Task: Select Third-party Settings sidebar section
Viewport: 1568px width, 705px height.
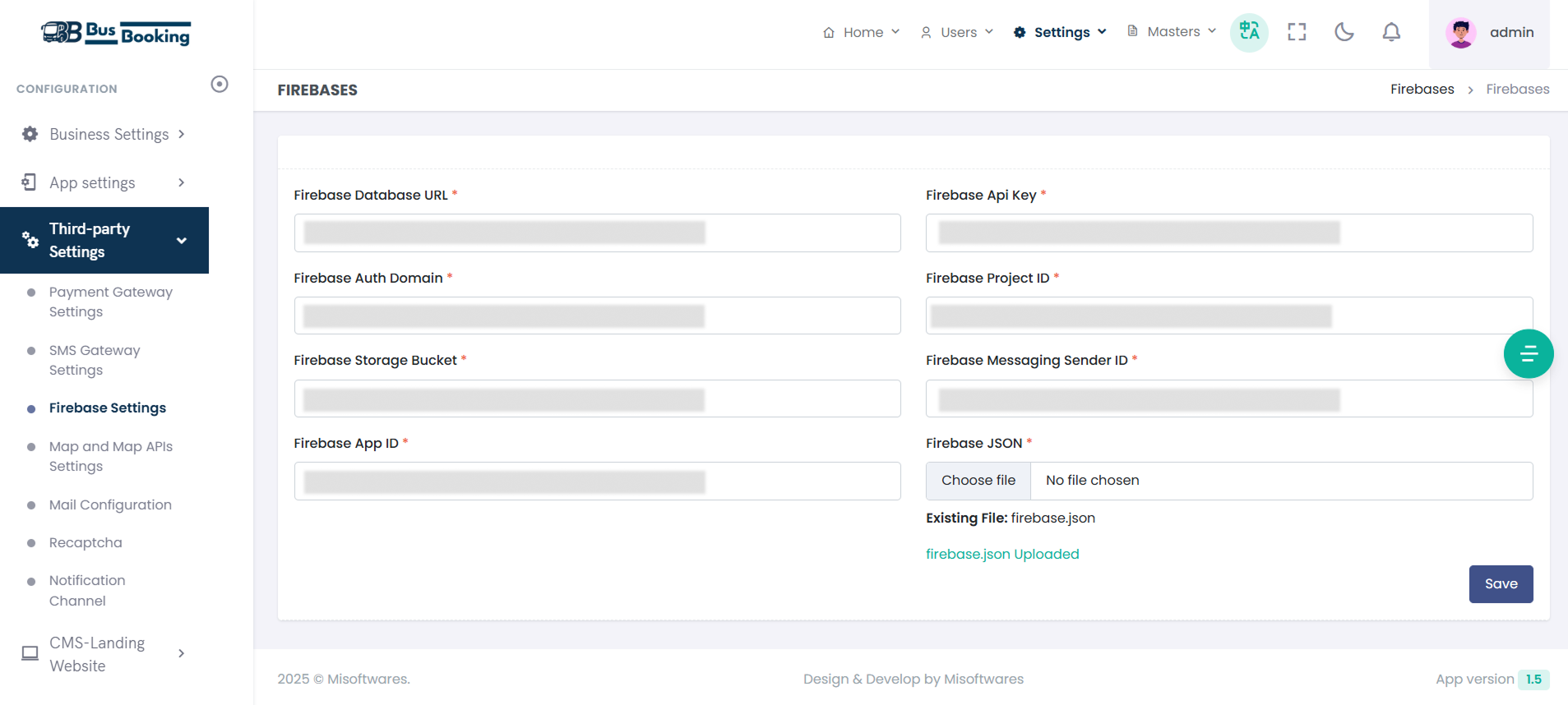Action: coord(104,240)
